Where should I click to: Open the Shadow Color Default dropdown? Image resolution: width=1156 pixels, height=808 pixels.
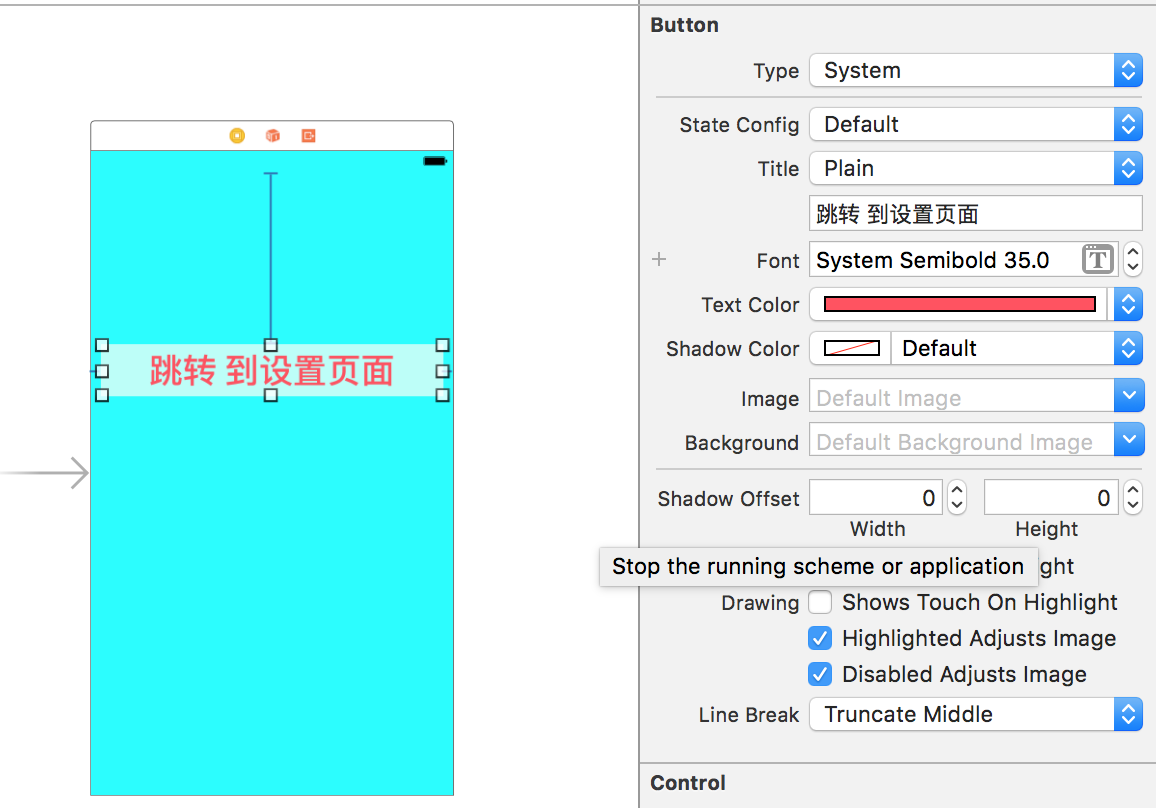1017,348
